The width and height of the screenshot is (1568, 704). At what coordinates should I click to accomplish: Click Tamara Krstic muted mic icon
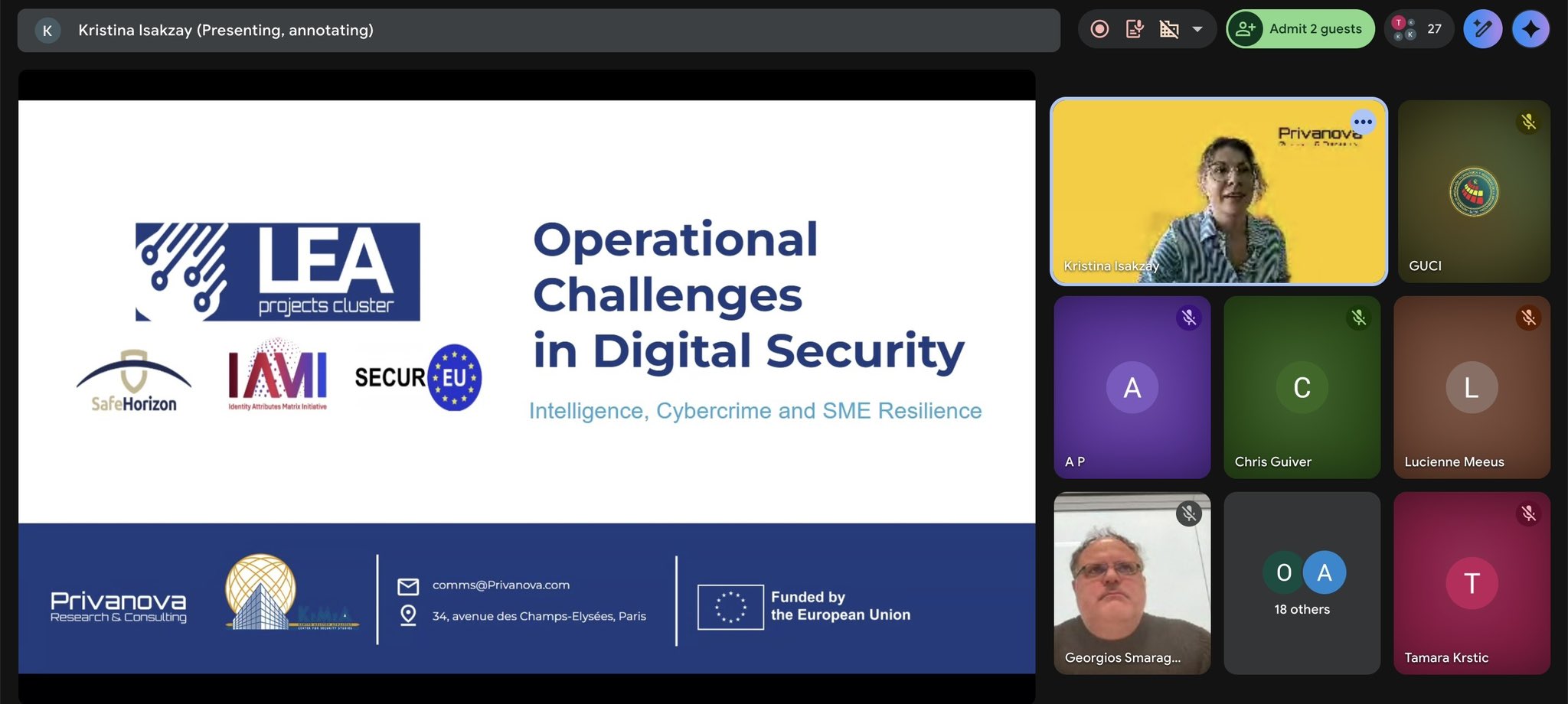pyautogui.click(x=1528, y=513)
